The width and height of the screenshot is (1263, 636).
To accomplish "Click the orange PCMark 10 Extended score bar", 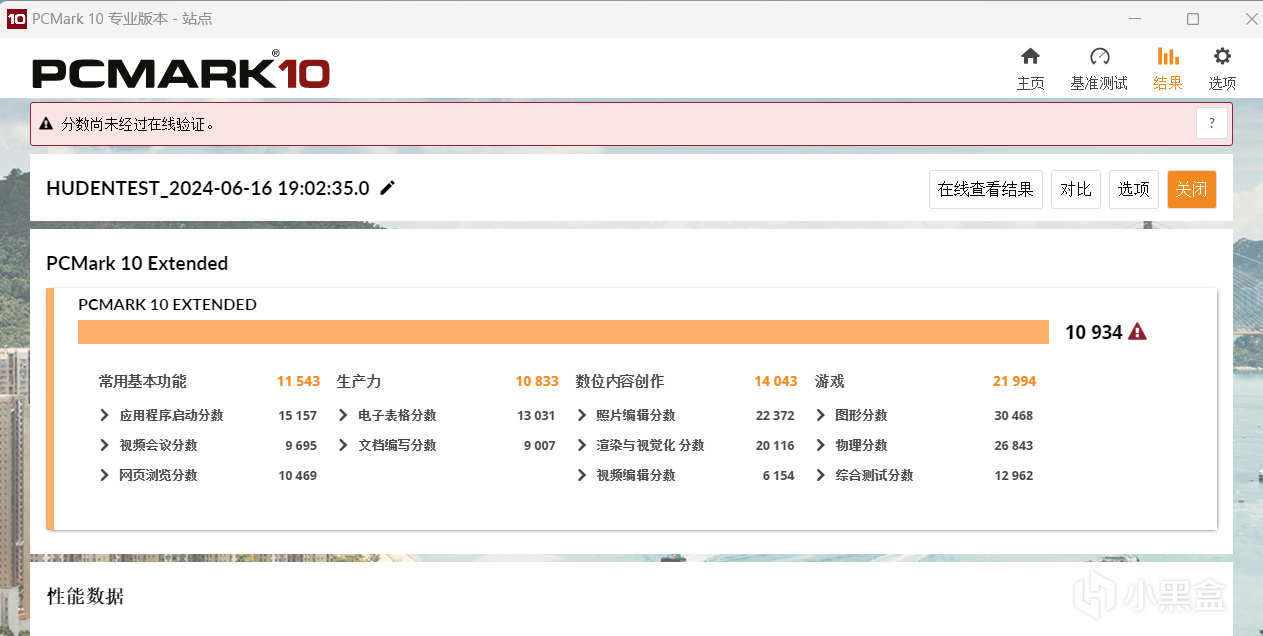I will click(x=563, y=332).
